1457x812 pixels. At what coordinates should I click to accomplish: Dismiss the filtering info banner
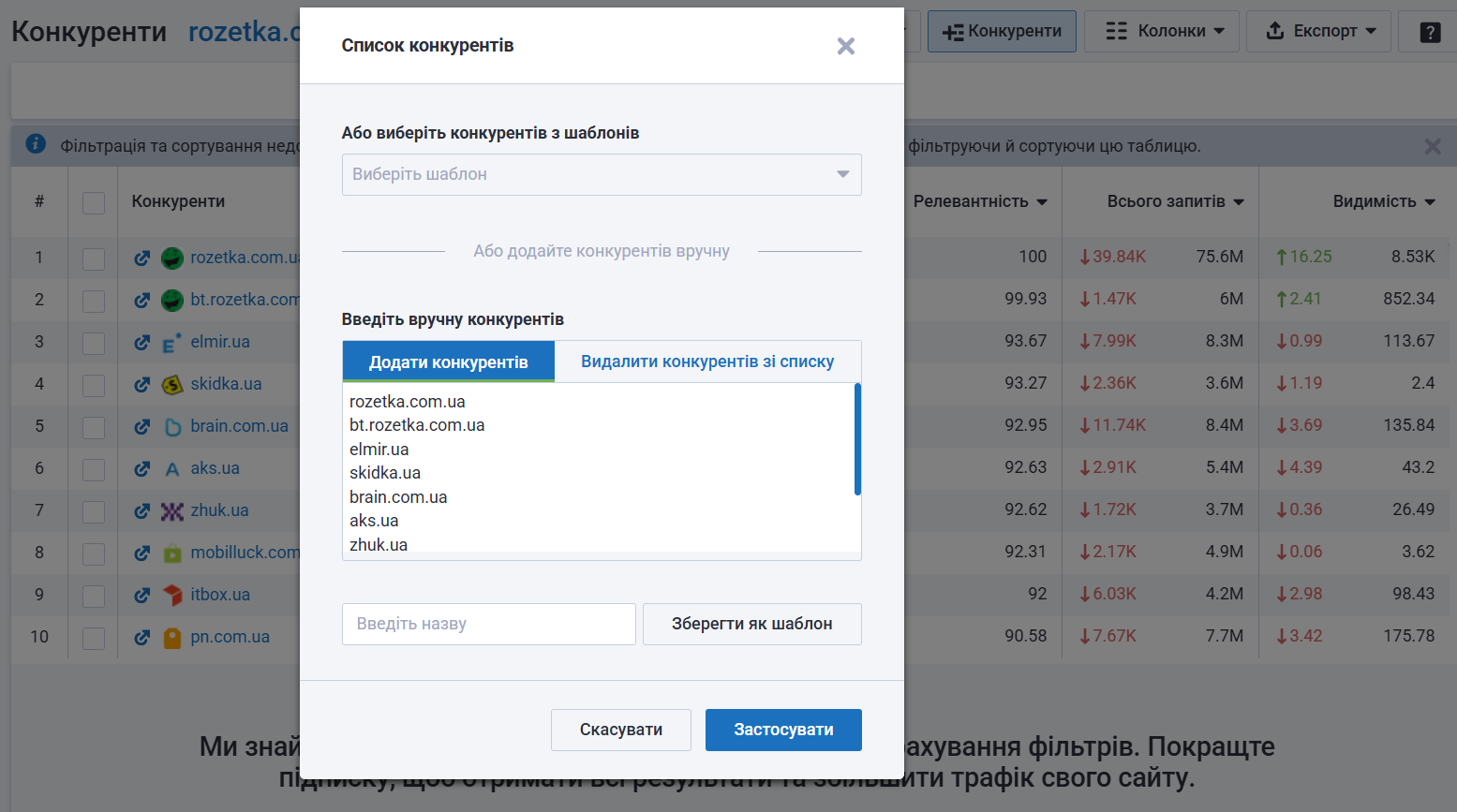[x=1433, y=146]
